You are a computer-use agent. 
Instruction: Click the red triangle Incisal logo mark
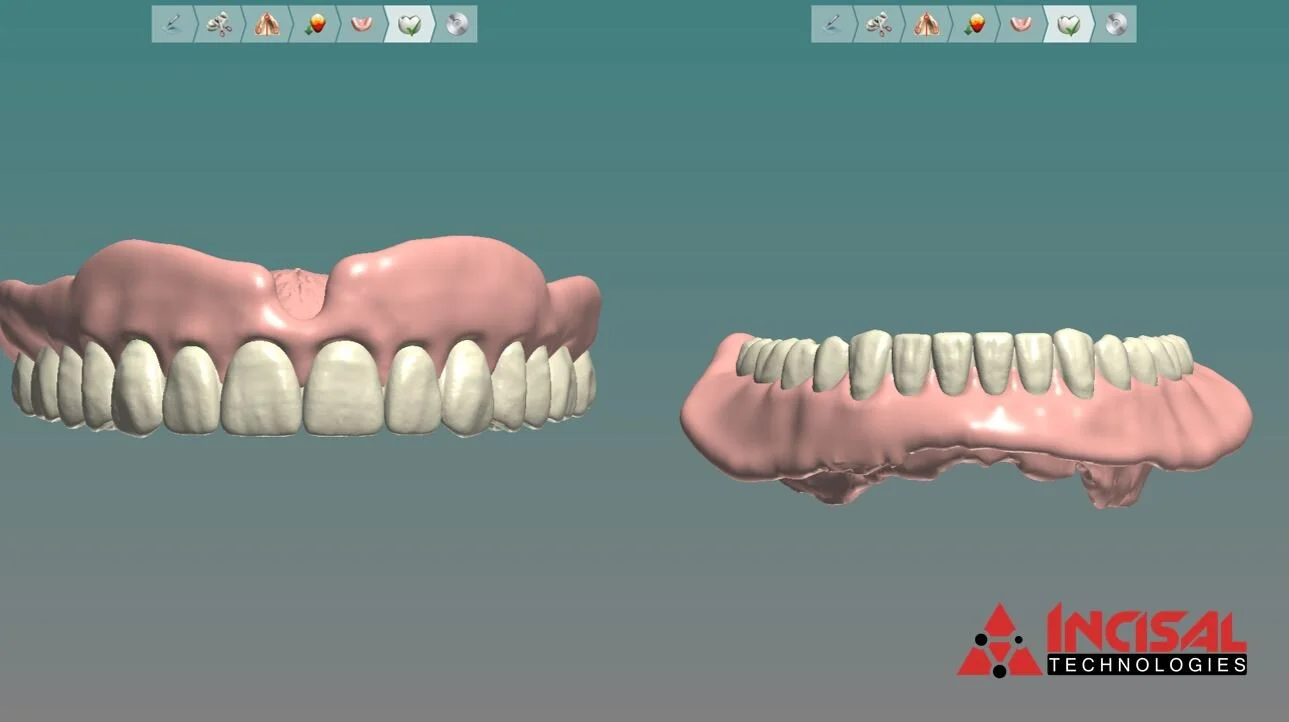pyautogui.click(x=1000, y=640)
